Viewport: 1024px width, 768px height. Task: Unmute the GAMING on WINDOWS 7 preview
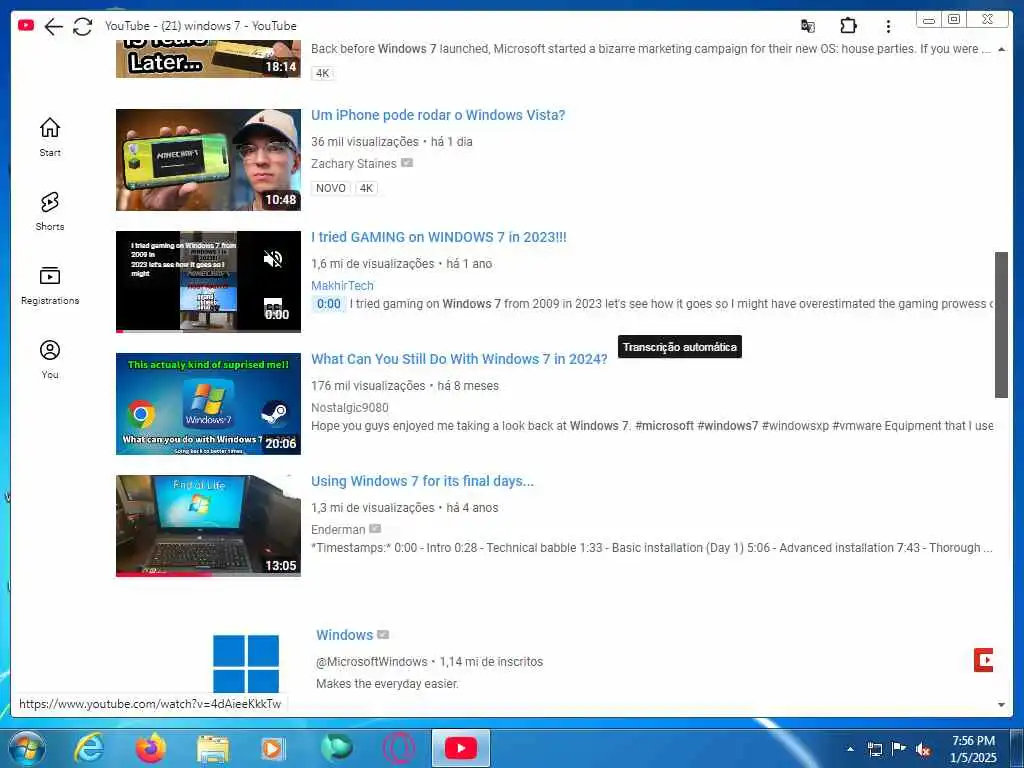coord(273,259)
